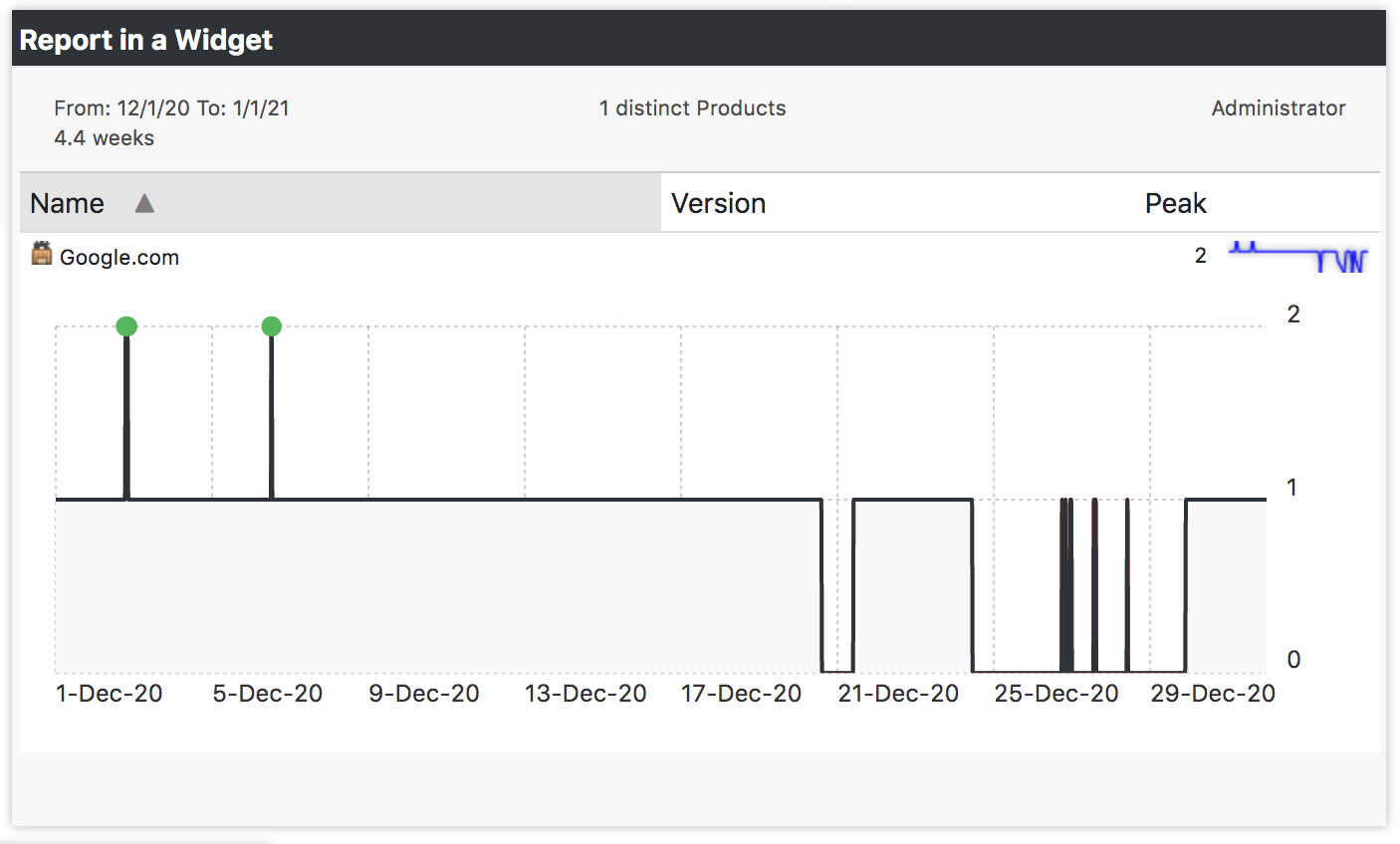Select the first green peak marker on chart

(126, 325)
